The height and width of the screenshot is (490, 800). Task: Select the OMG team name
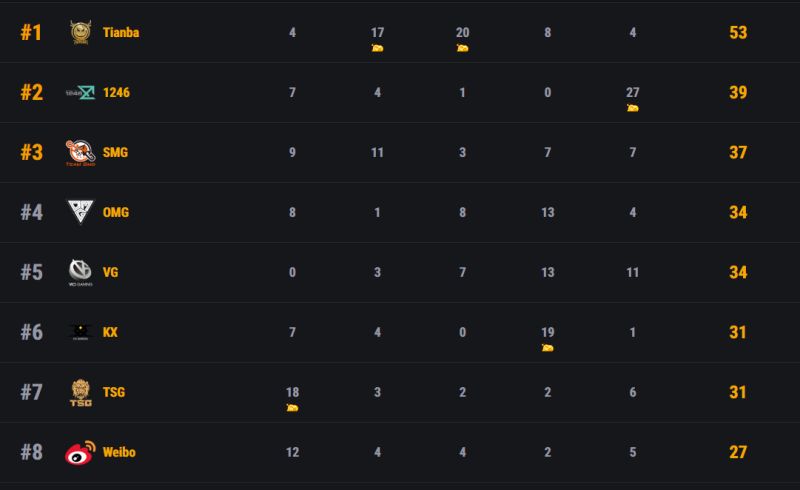[x=116, y=212]
